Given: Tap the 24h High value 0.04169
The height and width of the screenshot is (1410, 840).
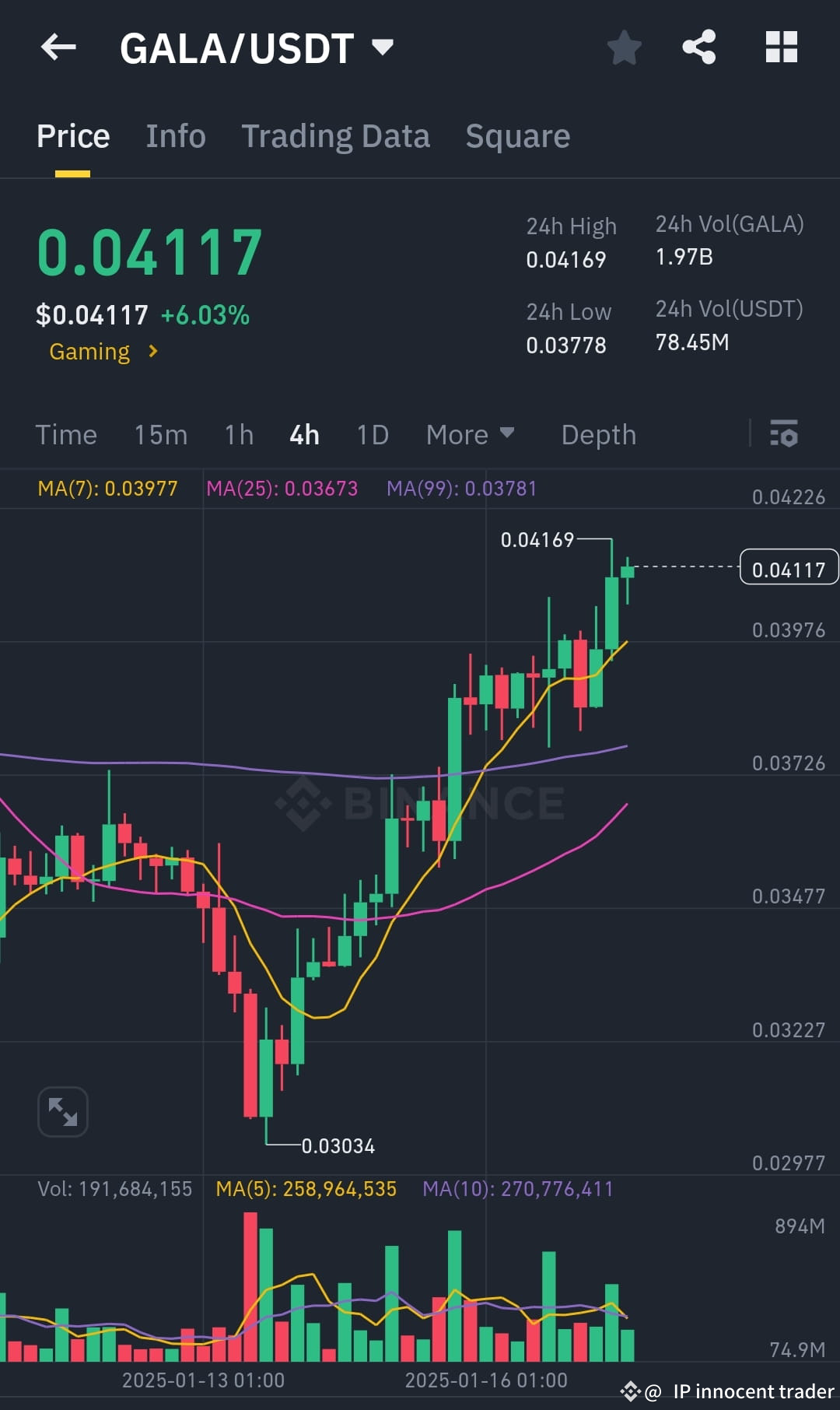Looking at the screenshot, I should (x=567, y=260).
